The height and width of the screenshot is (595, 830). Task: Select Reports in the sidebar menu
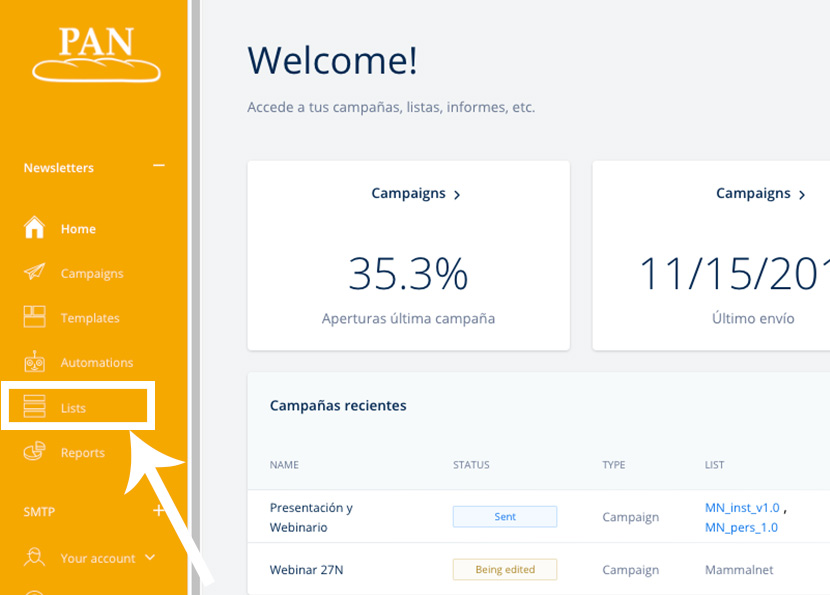coord(82,453)
